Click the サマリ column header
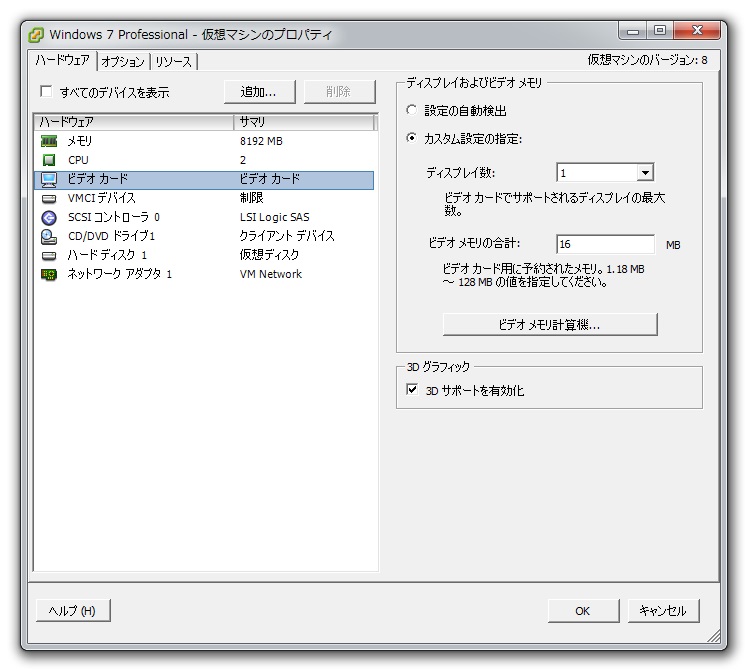748x671 pixels. [304, 122]
